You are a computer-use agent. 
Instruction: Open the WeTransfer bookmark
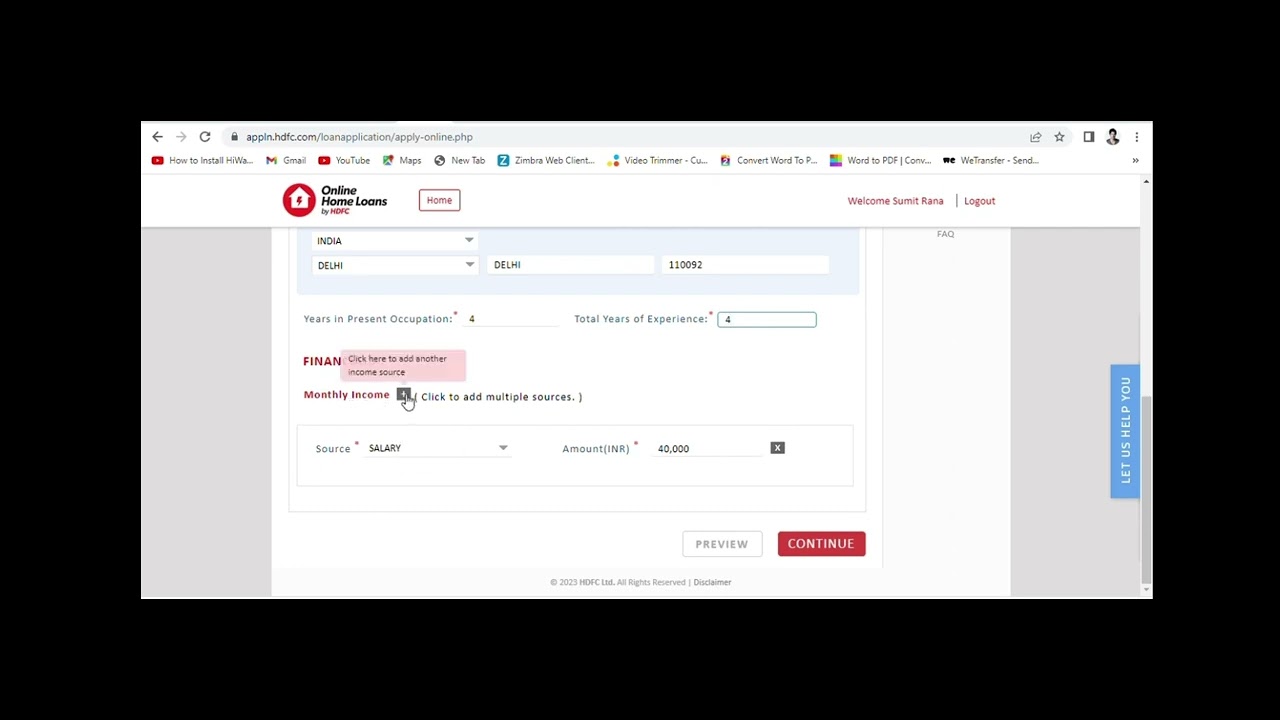coord(991,160)
